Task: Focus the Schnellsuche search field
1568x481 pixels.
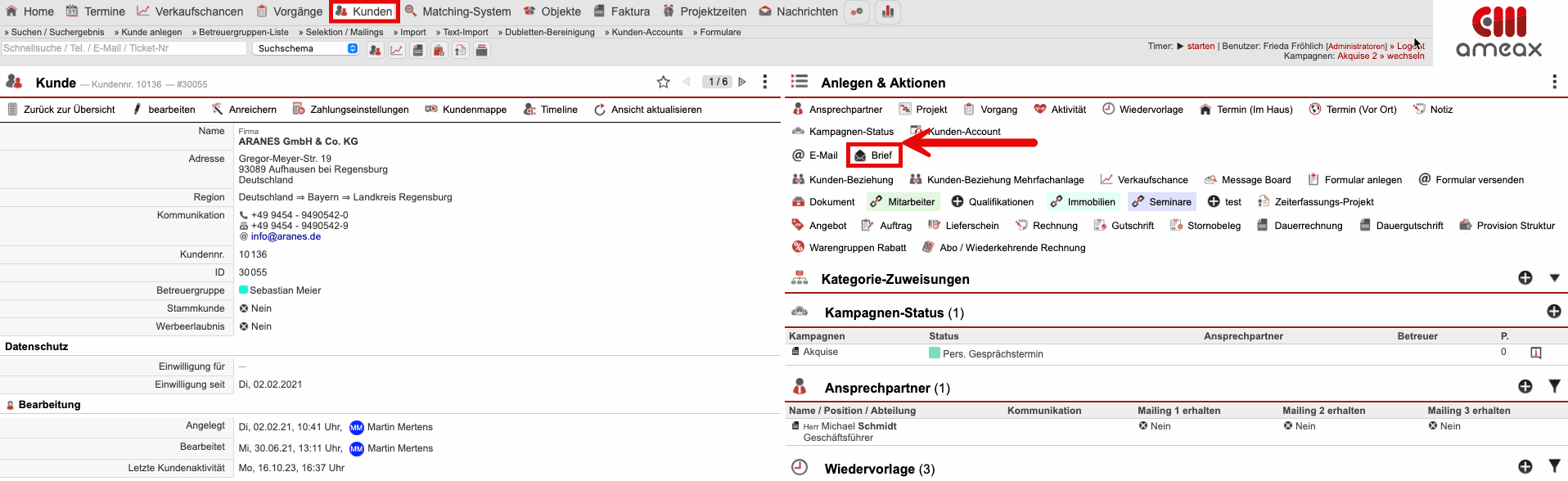Action: pyautogui.click(x=124, y=48)
